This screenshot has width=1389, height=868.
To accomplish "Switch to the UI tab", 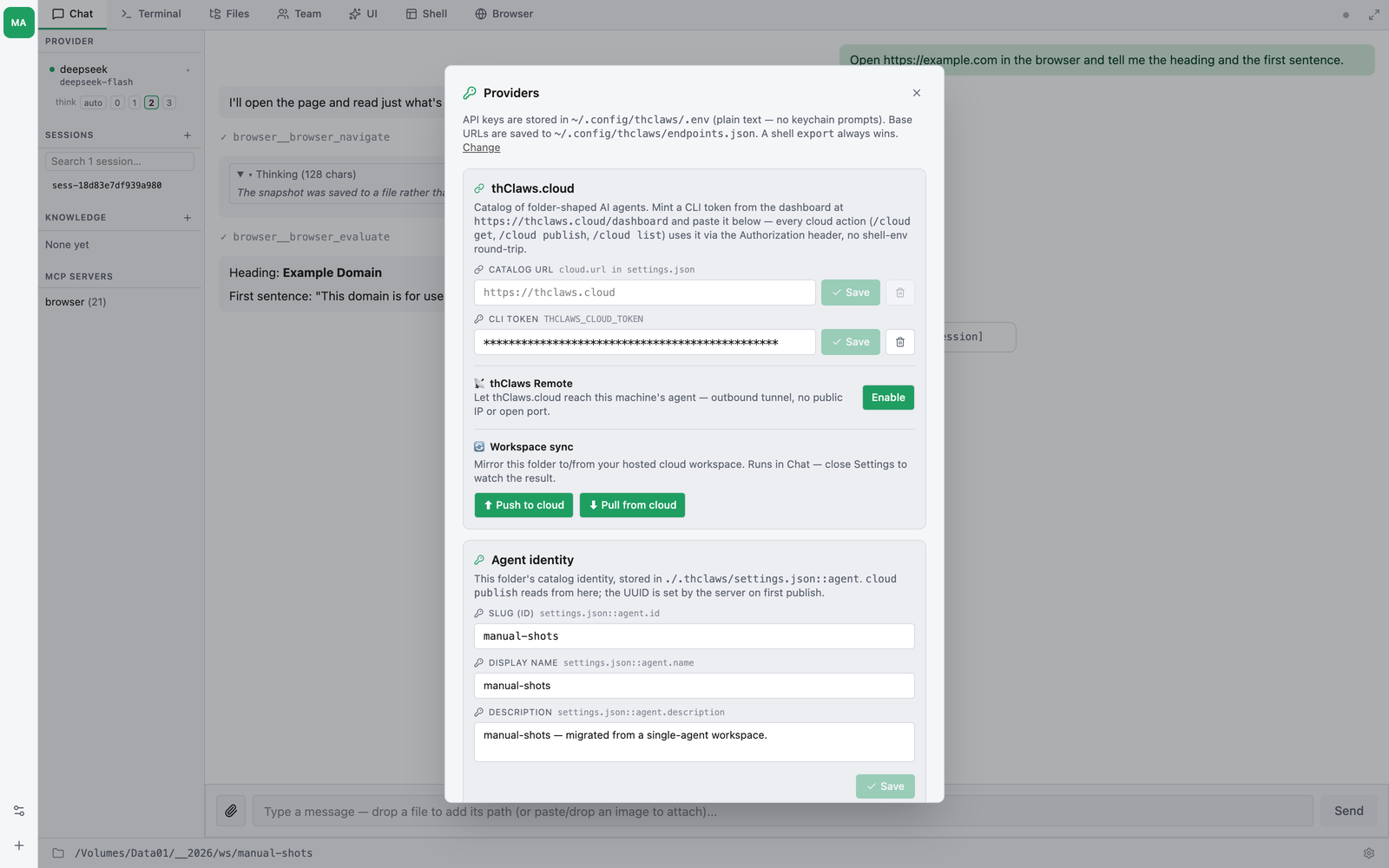I will point(363,14).
